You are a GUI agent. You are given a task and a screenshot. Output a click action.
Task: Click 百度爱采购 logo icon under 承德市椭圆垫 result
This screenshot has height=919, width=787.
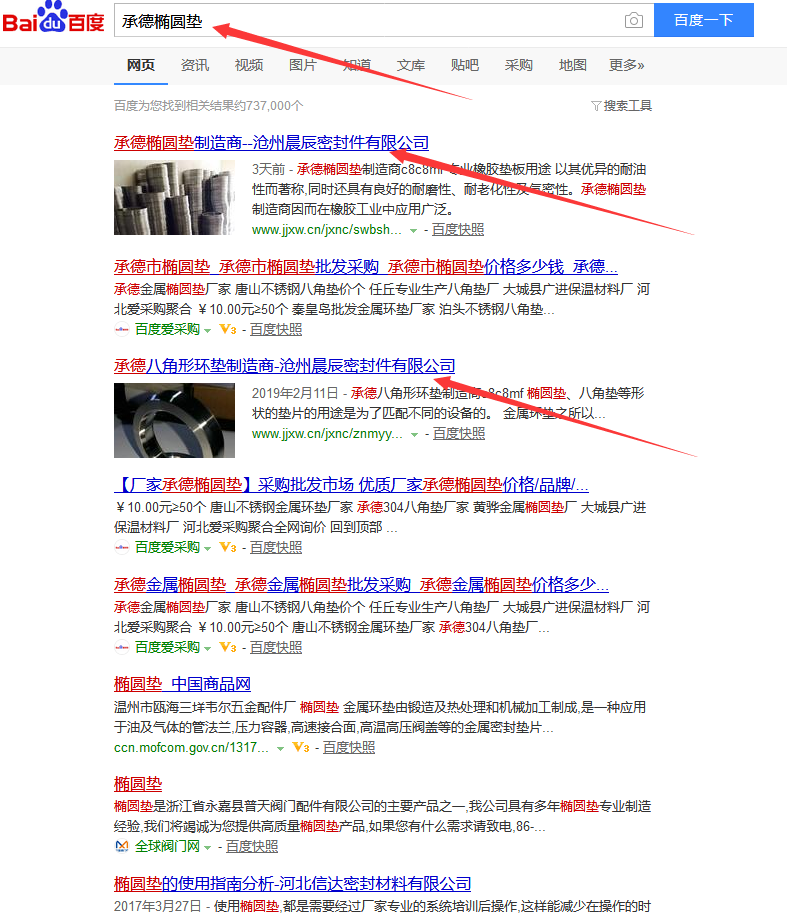point(122,329)
